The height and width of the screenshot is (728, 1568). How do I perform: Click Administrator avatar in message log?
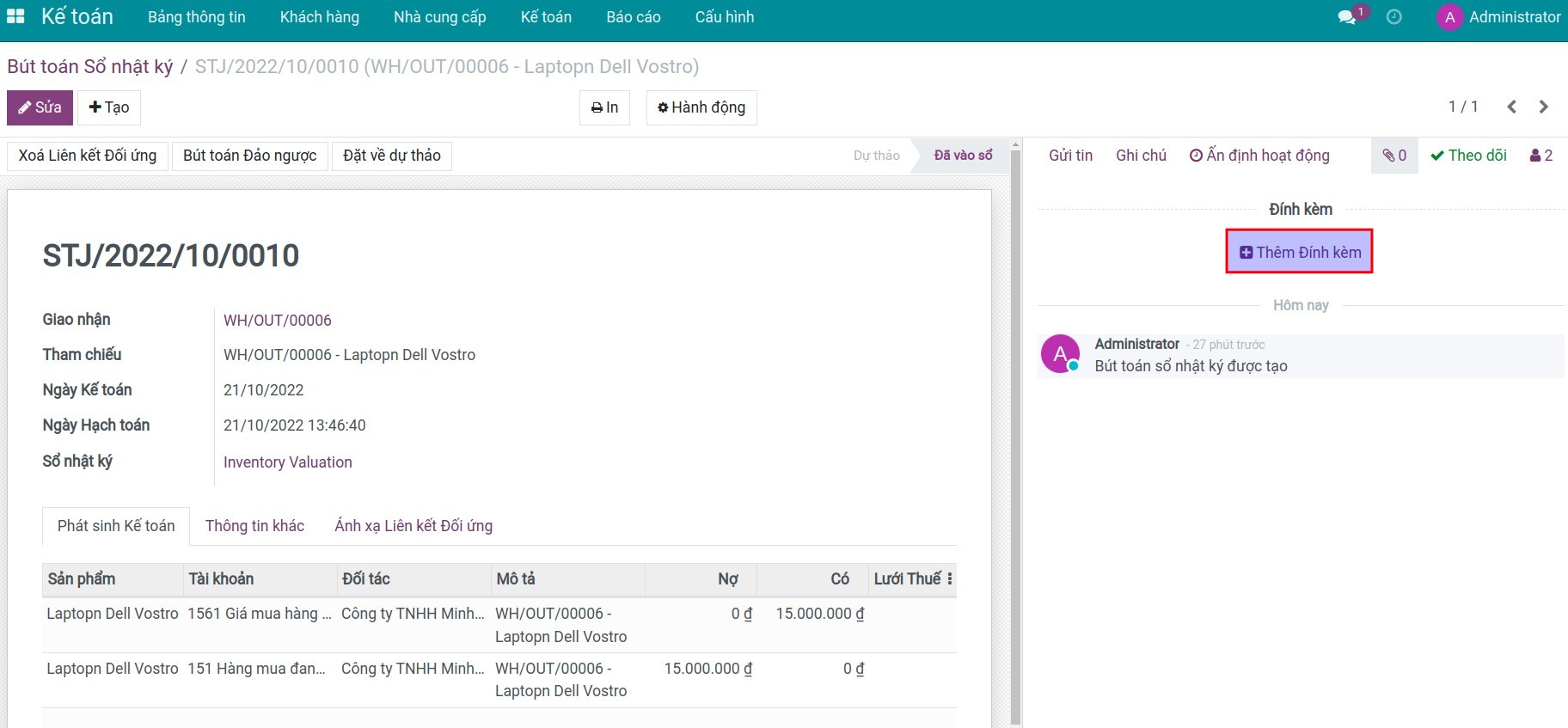click(x=1060, y=354)
